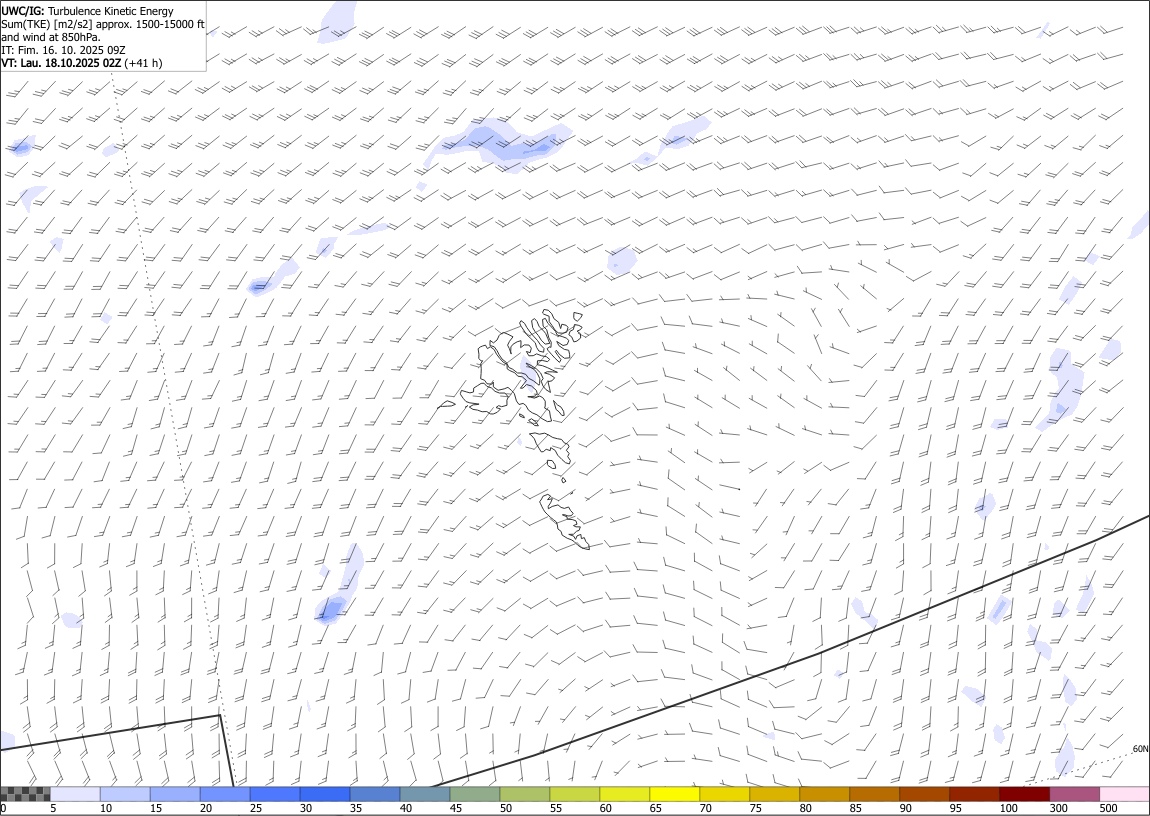
Task: Choose the 50–55 olive green legend swatch
Action: pos(524,794)
